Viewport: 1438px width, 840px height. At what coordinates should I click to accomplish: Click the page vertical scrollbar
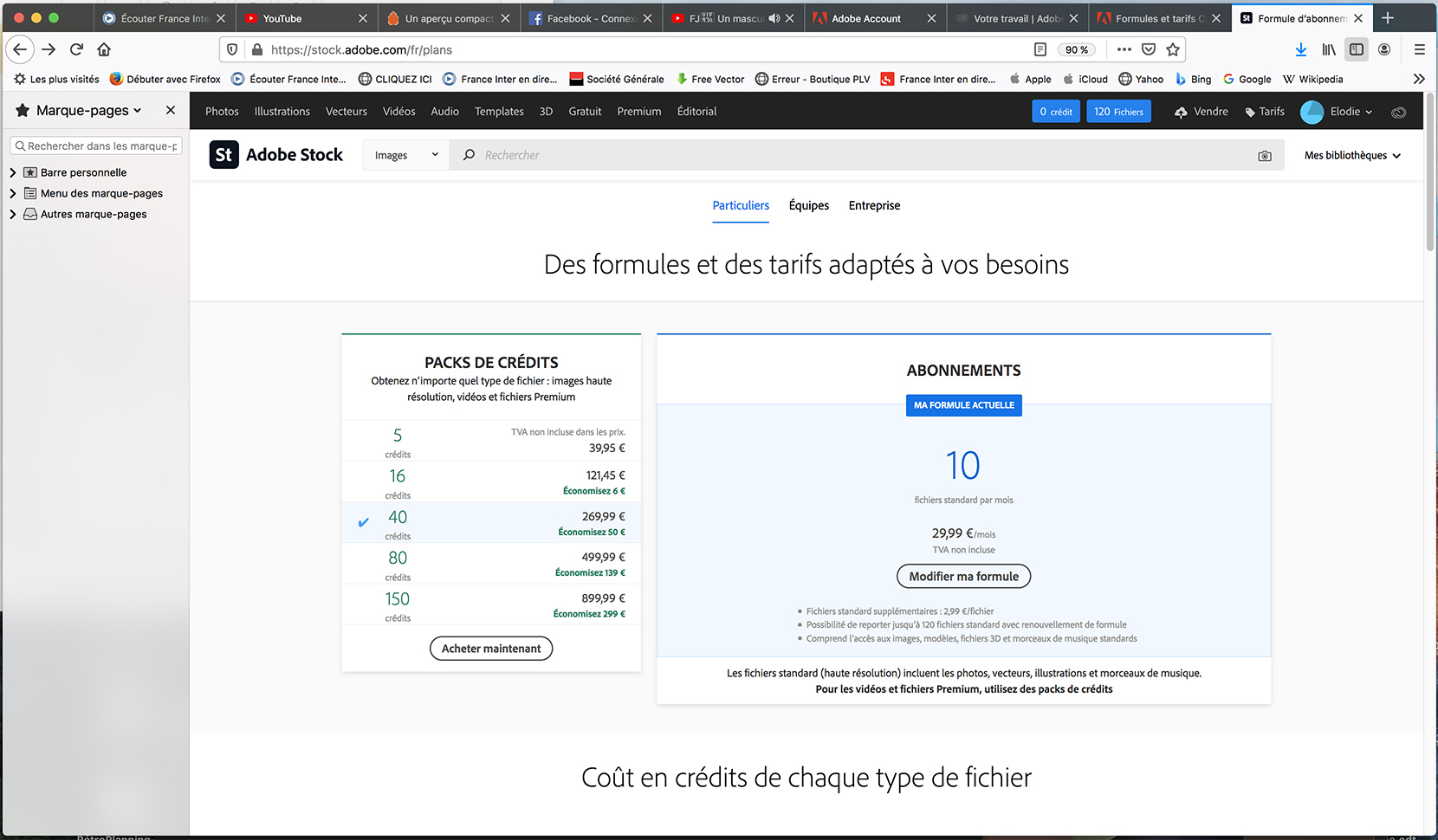1430,173
